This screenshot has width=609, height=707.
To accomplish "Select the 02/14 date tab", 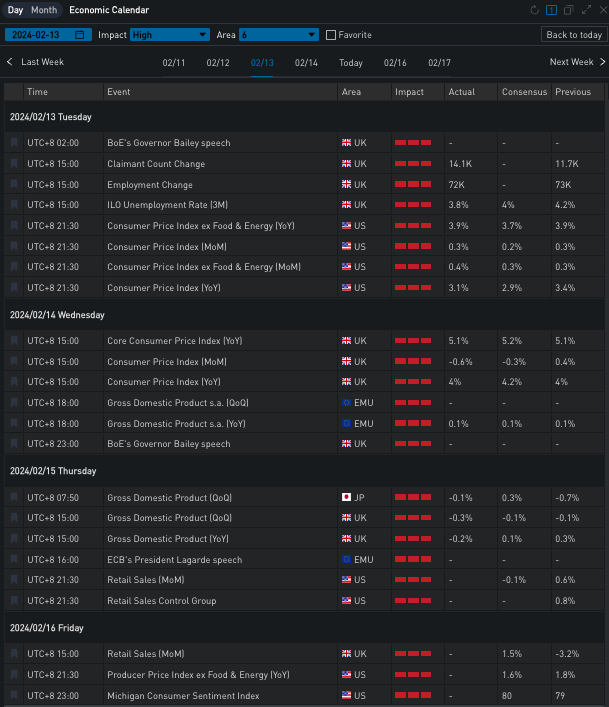I will (306, 63).
